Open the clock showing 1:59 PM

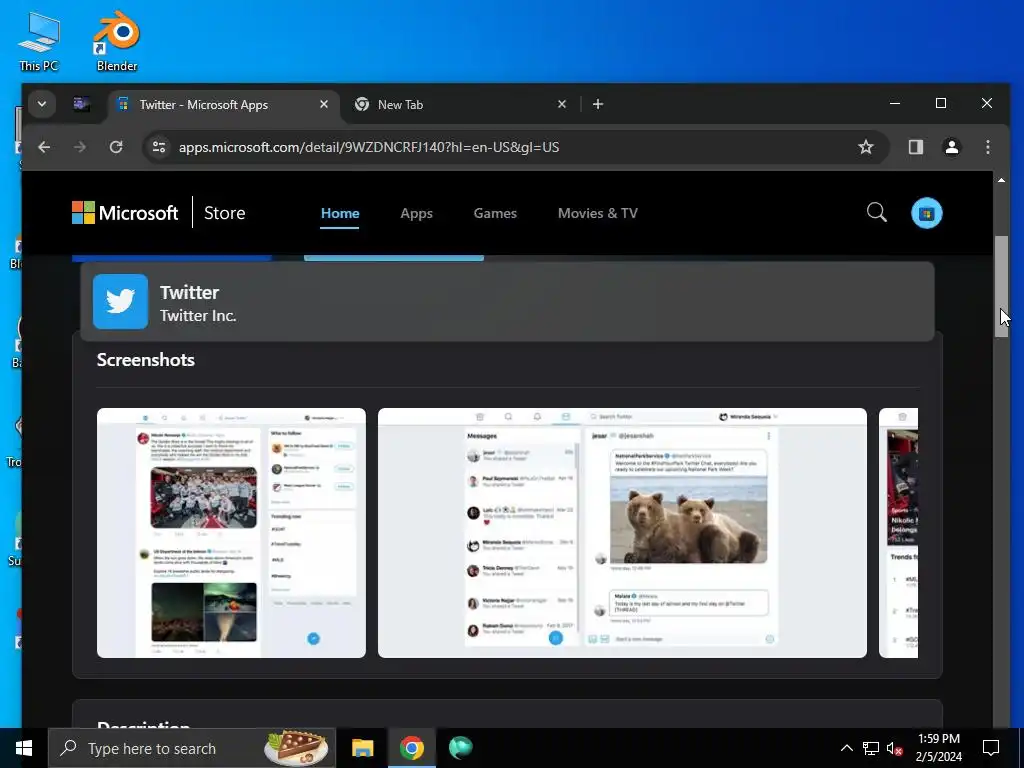pyautogui.click(x=938, y=748)
